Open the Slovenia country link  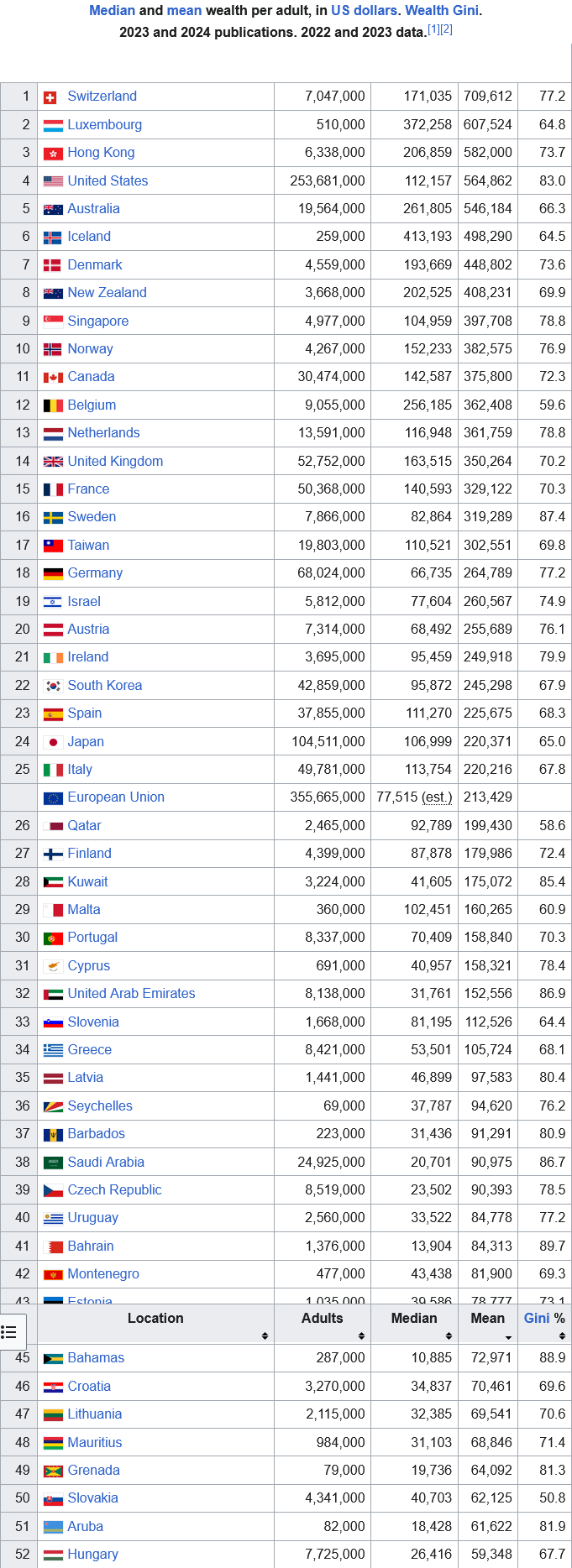coord(93,1022)
